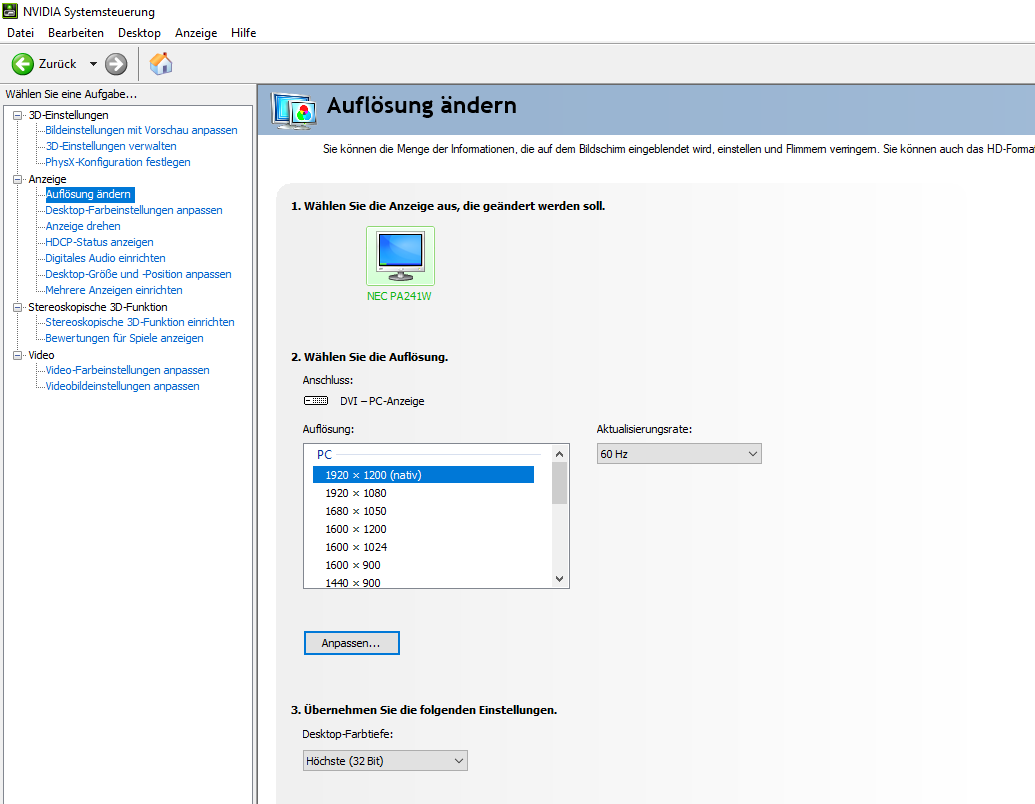Open Mehrere Anzeigen einrichten

coord(114,290)
